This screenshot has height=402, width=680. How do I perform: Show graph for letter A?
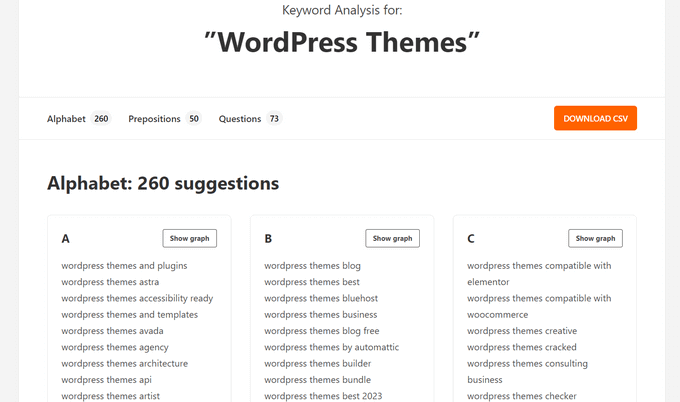coord(189,238)
